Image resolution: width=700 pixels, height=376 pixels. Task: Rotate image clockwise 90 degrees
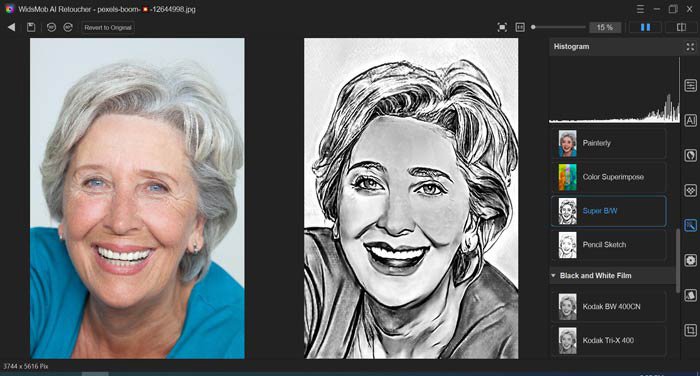coord(68,27)
